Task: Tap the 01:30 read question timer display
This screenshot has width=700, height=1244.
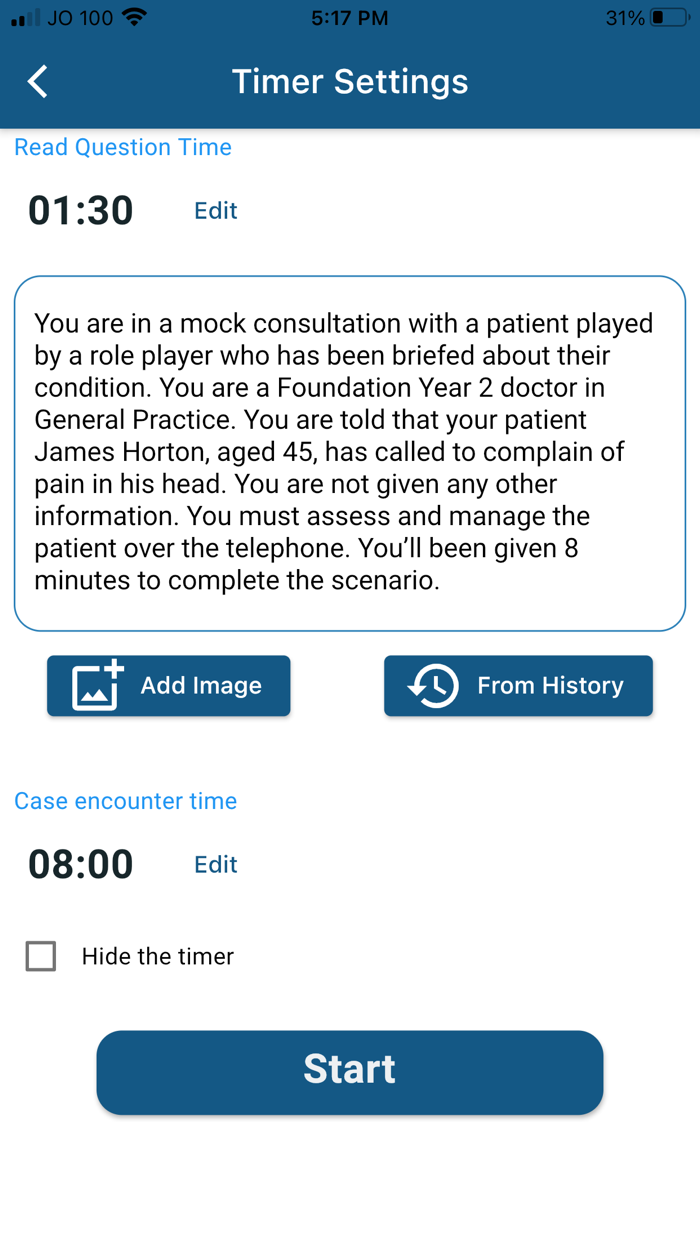Action: click(80, 211)
